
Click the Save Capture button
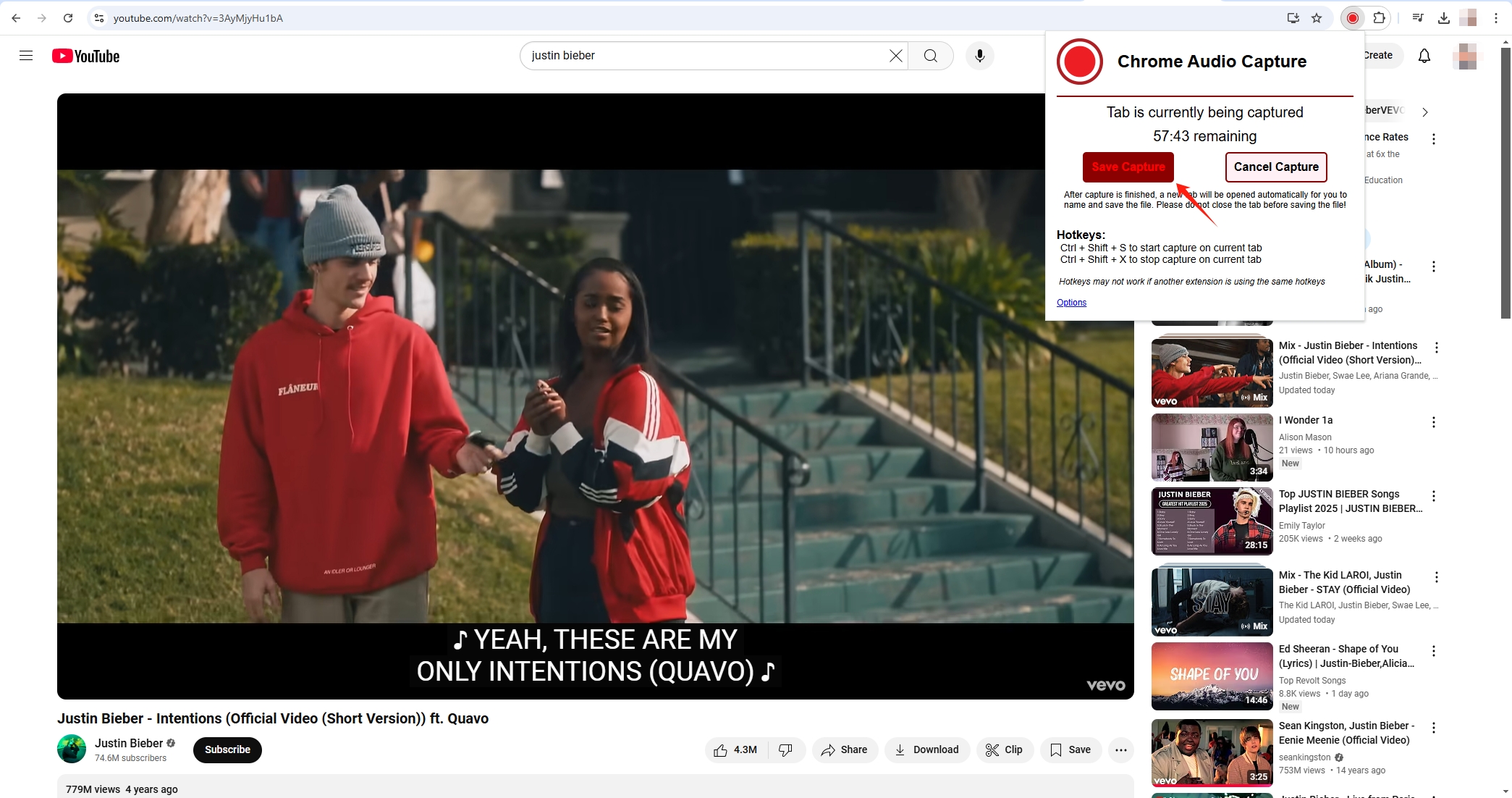(1128, 167)
